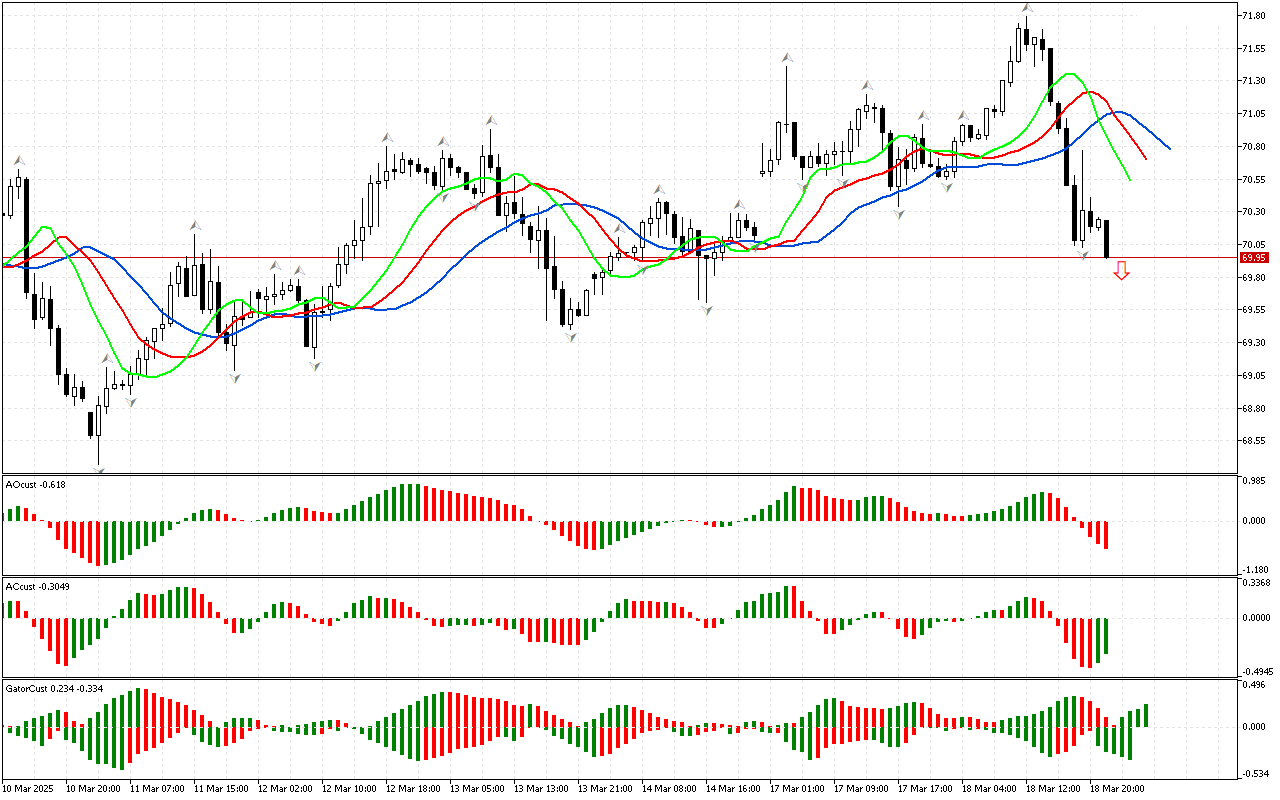Screen dimensions: 1280x800
Task: Click the 13 Mar 21:00 time label
Action: pos(605,789)
